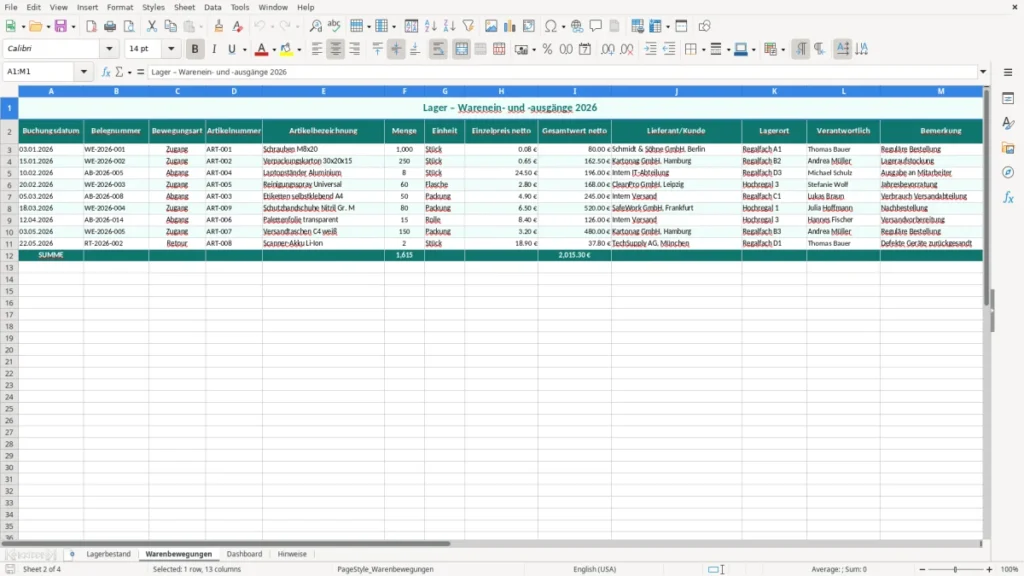The width and height of the screenshot is (1024, 576).
Task: Open font color dropdown arrow
Action: [x=274, y=50]
